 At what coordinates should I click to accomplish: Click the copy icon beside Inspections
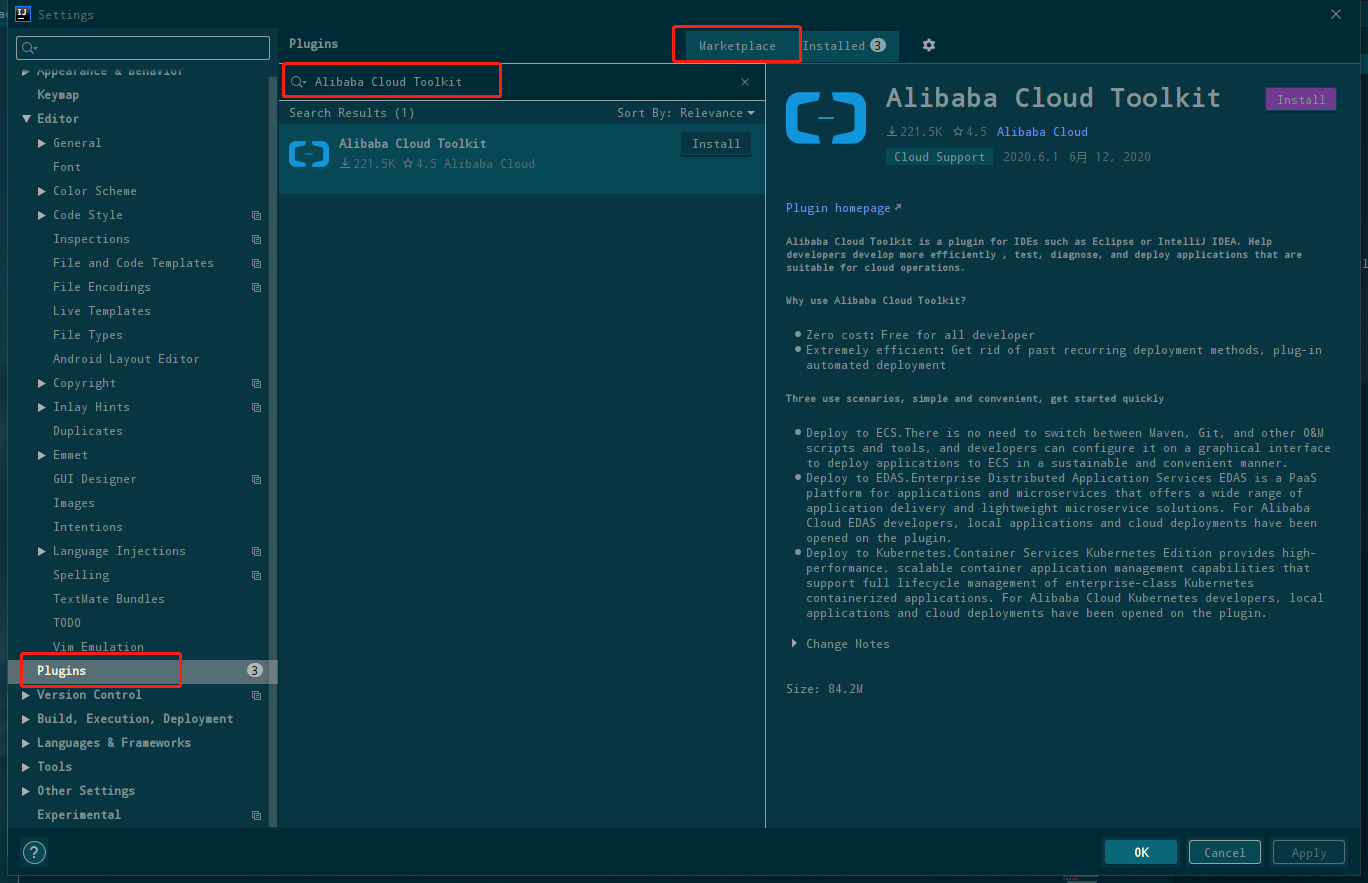tap(256, 239)
